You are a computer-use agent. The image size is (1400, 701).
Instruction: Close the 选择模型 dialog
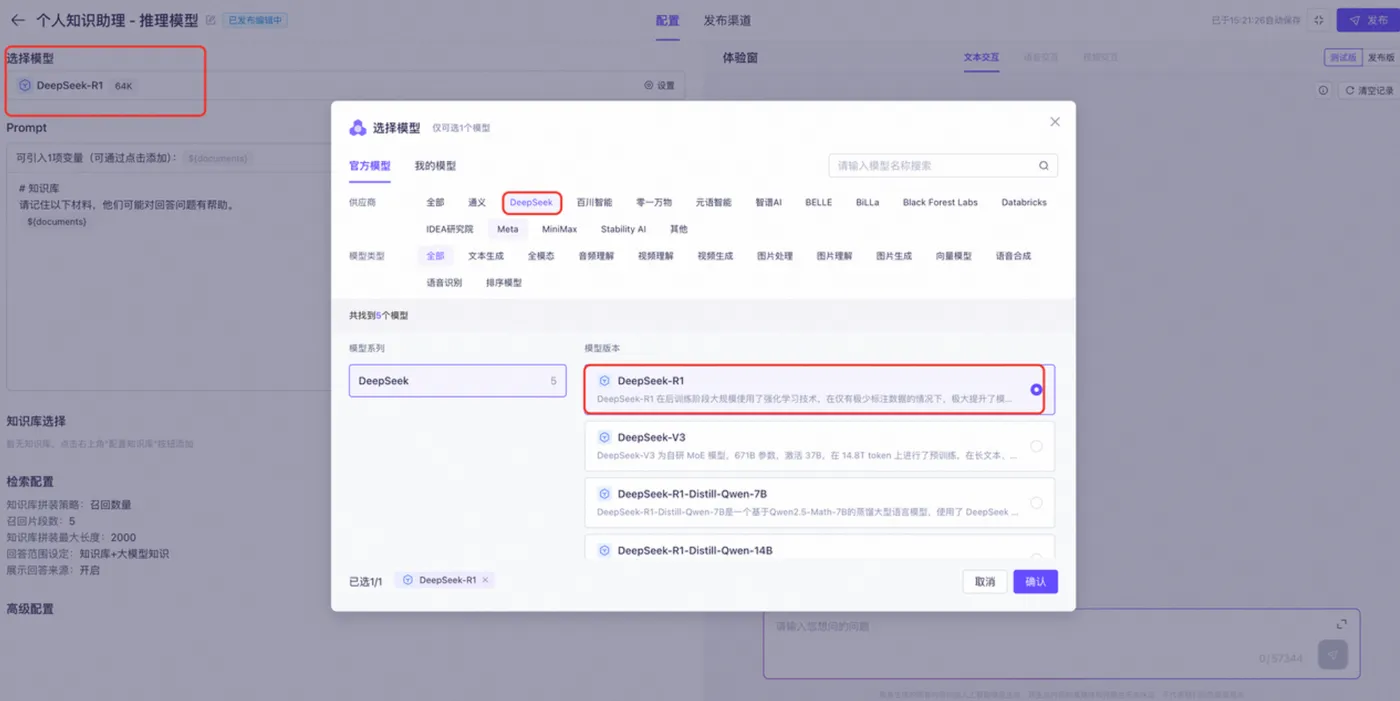[1054, 122]
